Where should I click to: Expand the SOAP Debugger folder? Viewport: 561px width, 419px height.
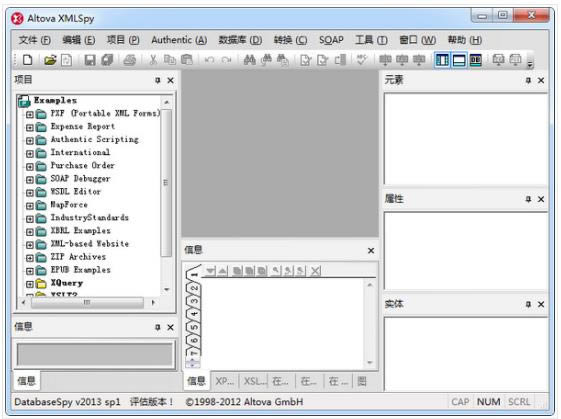pyautogui.click(x=30, y=180)
